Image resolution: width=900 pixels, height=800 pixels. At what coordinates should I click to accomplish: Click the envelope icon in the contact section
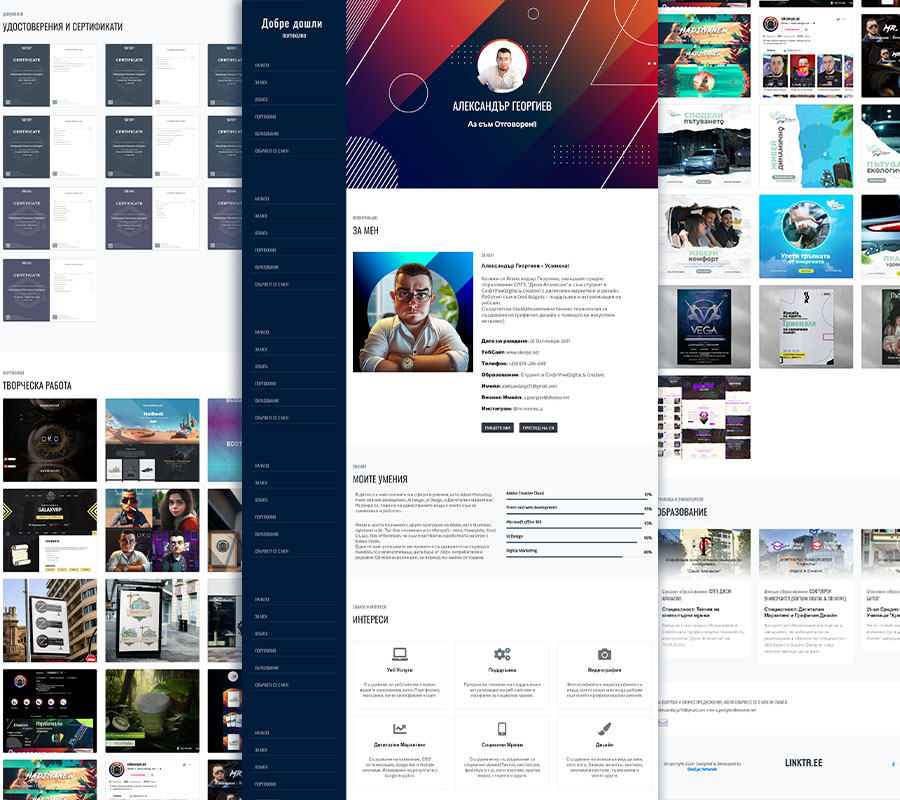click(663, 723)
